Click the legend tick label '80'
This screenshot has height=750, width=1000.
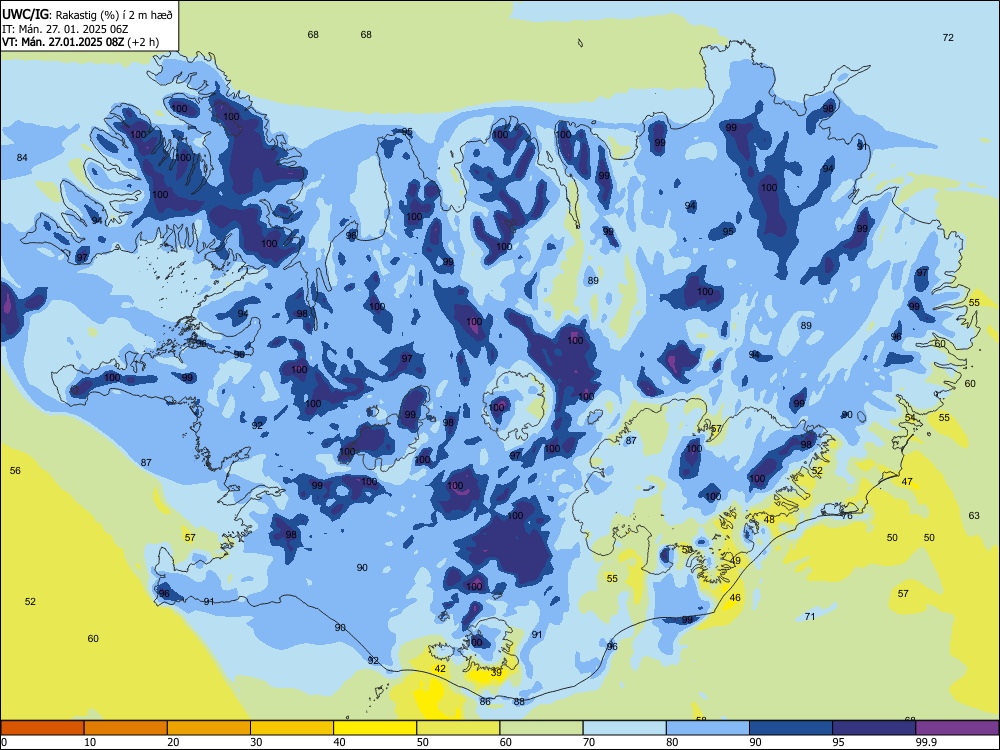pos(672,742)
